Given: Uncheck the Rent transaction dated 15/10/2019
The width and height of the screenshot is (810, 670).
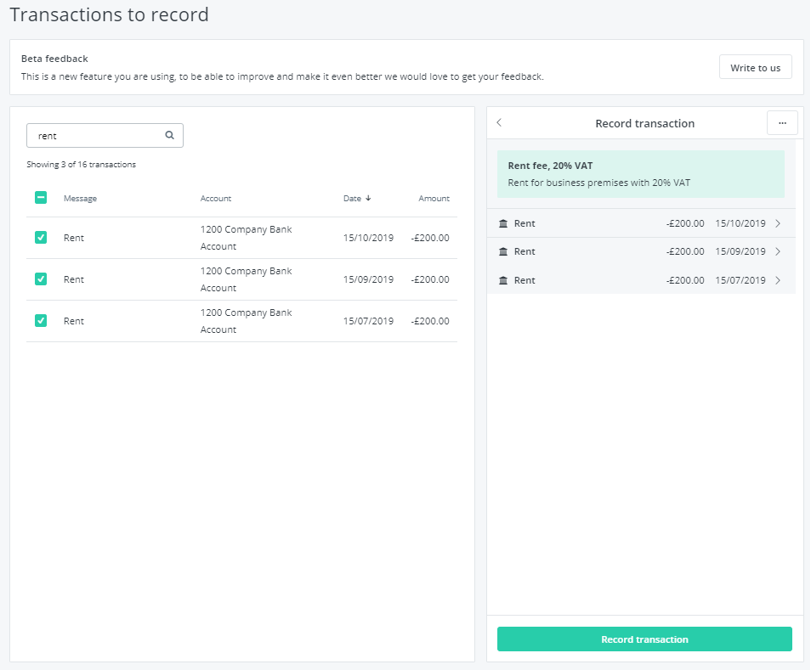Looking at the screenshot, I should click(40, 238).
